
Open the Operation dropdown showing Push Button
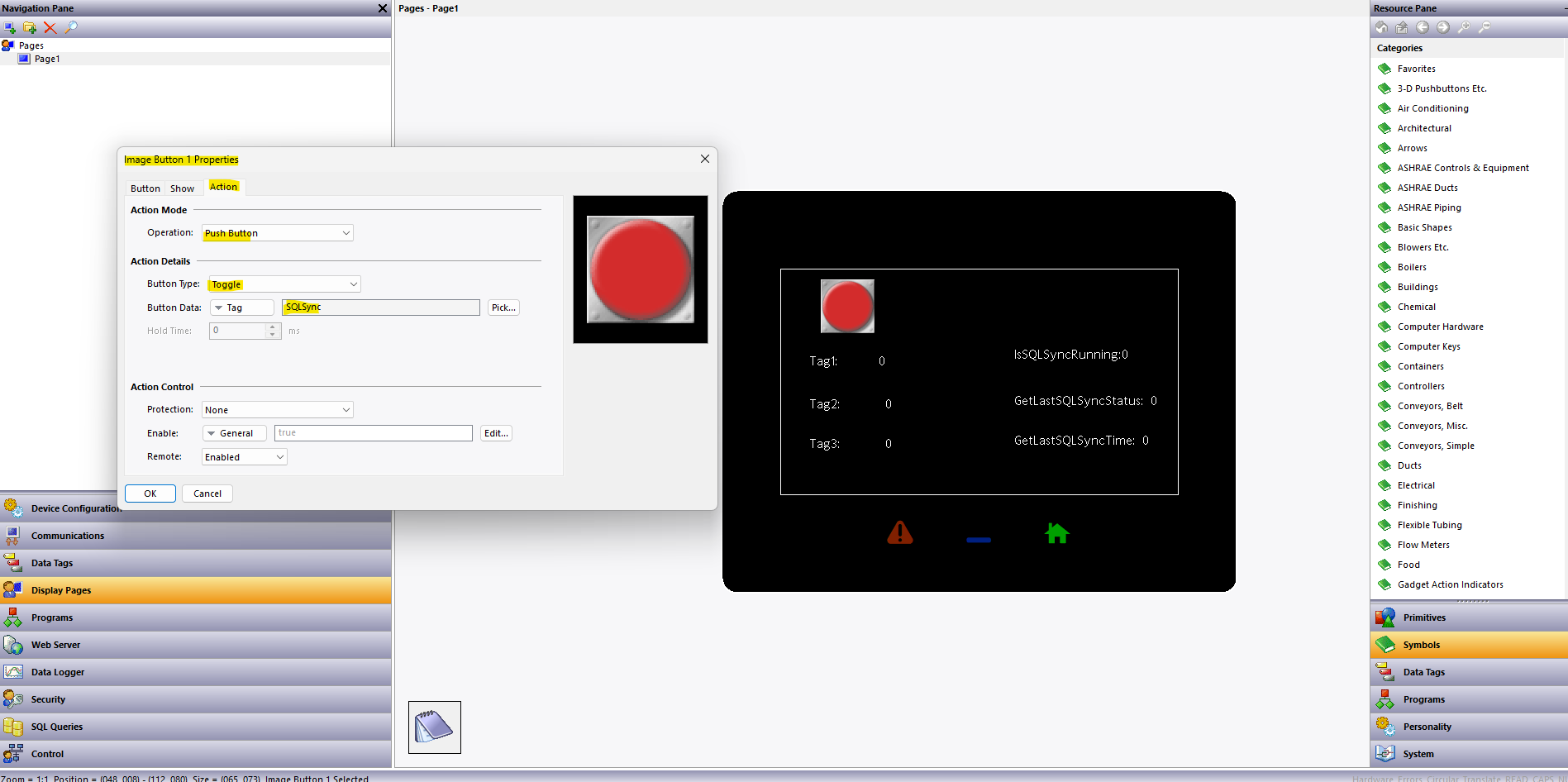point(277,233)
